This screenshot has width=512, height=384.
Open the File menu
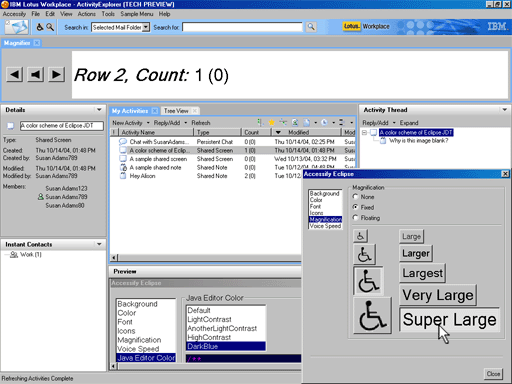tap(35, 14)
